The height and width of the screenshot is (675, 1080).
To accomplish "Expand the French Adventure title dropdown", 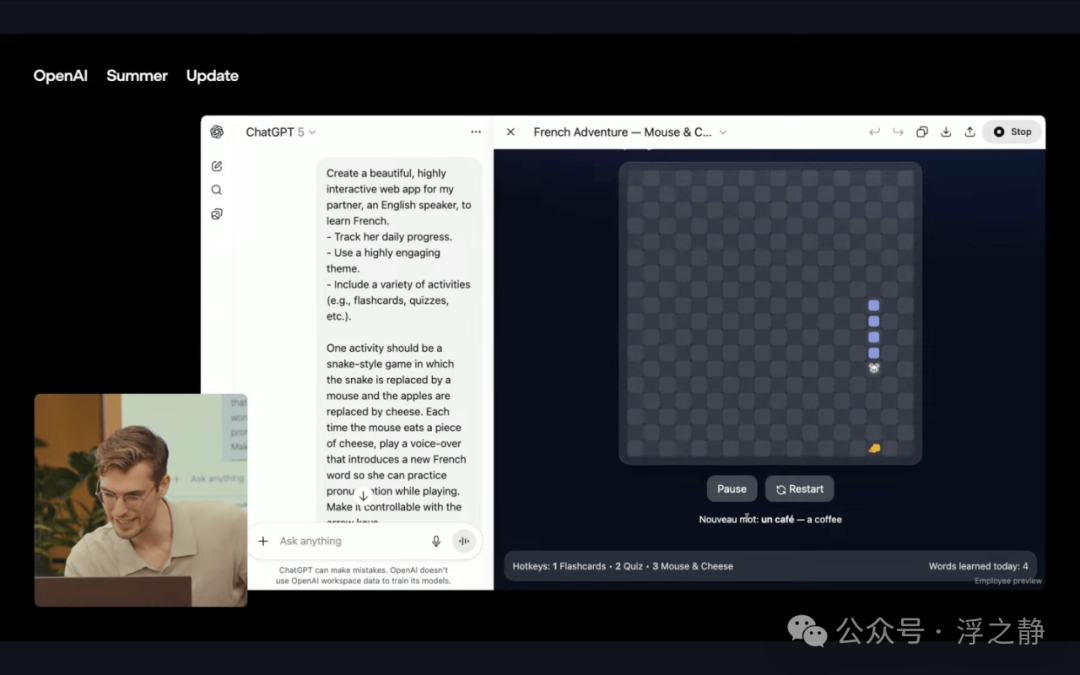I will (x=723, y=132).
